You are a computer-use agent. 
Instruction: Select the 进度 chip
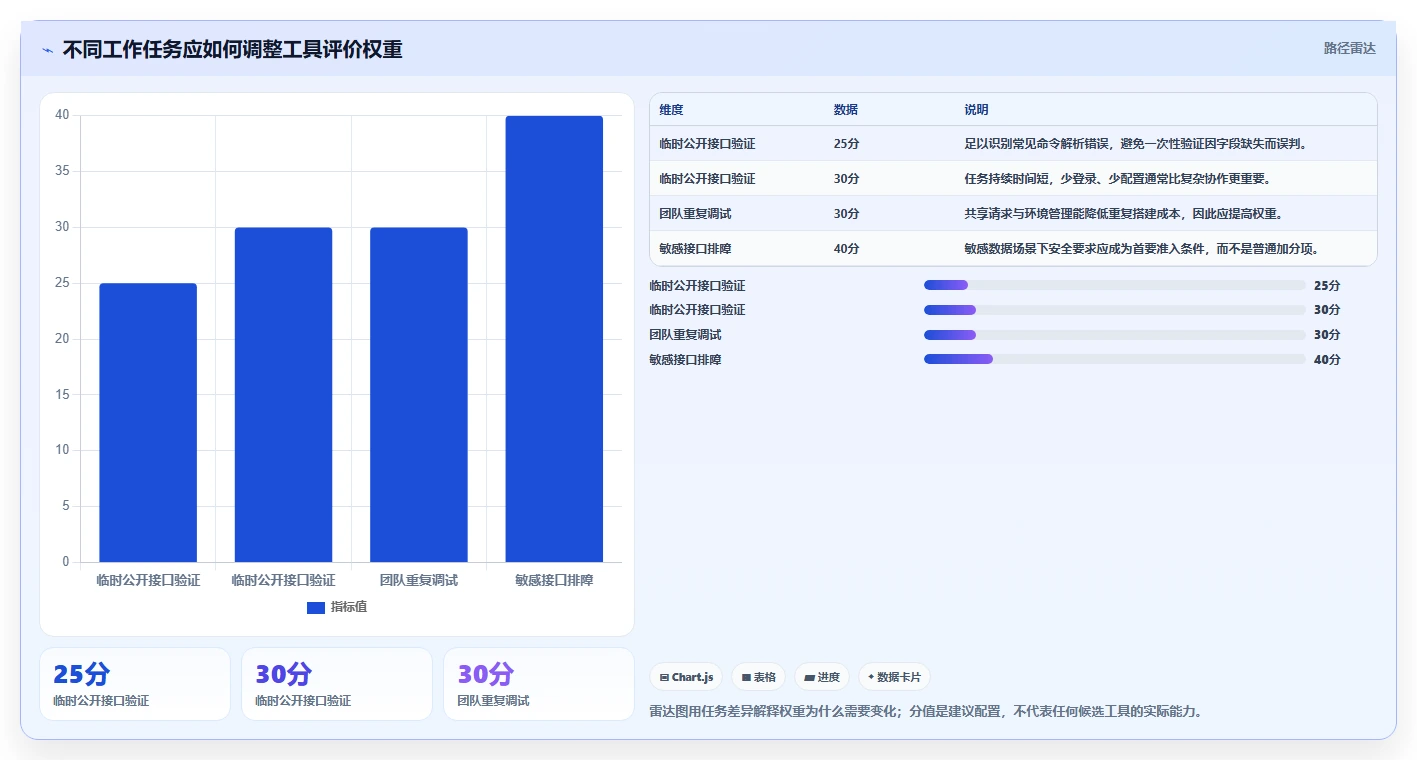[822, 677]
